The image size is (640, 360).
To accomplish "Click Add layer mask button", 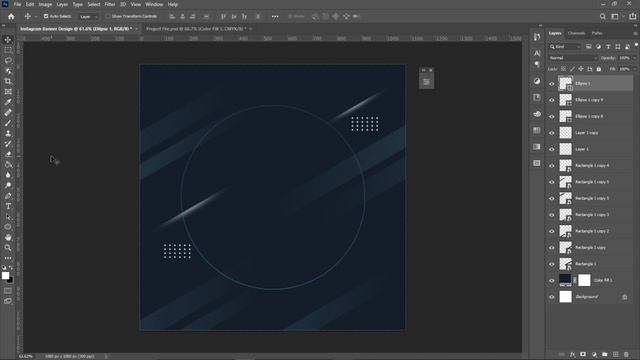I will click(583, 355).
